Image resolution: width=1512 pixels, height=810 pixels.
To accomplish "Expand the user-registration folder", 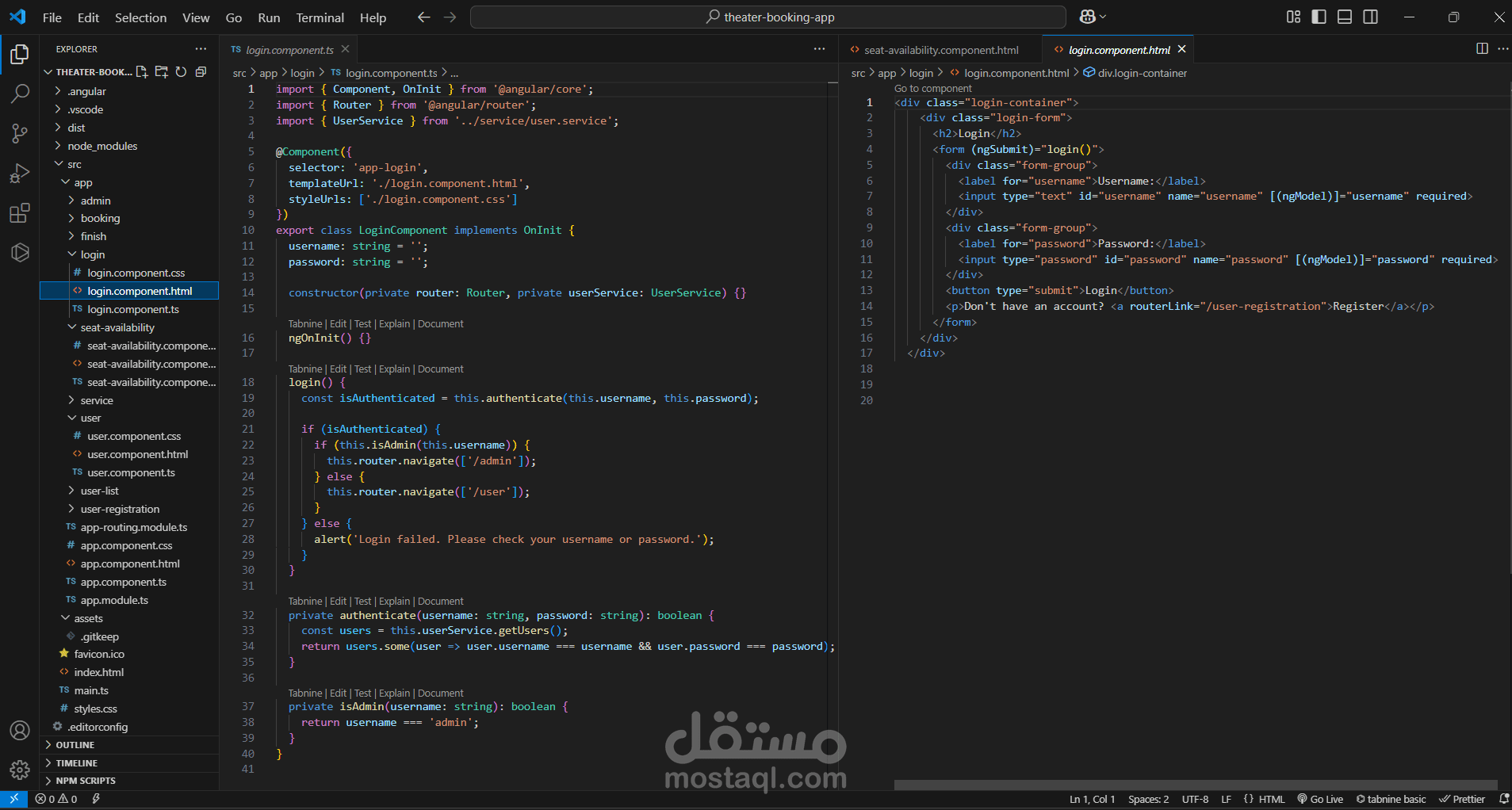I will 129,509.
